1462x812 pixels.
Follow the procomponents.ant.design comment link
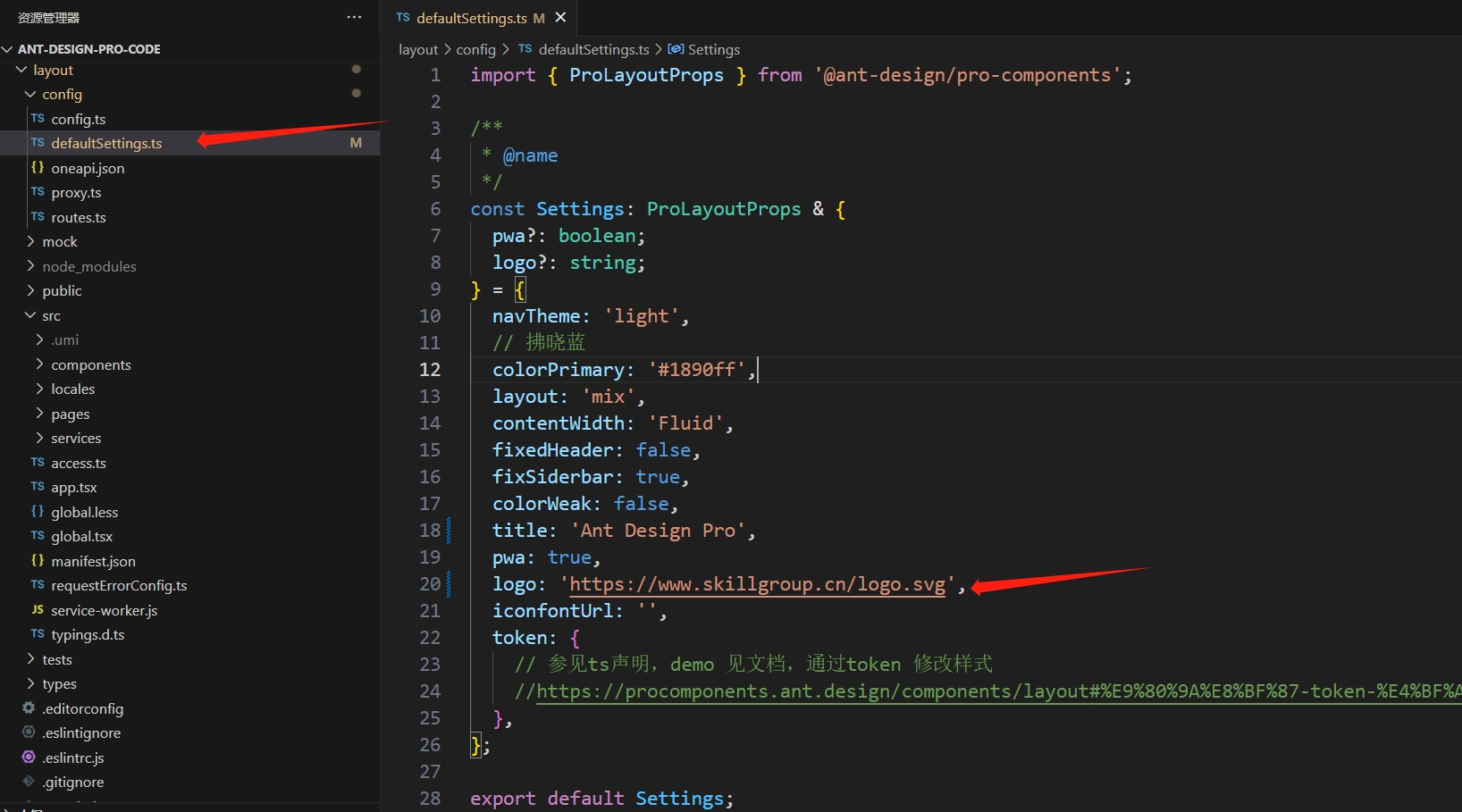(999, 691)
